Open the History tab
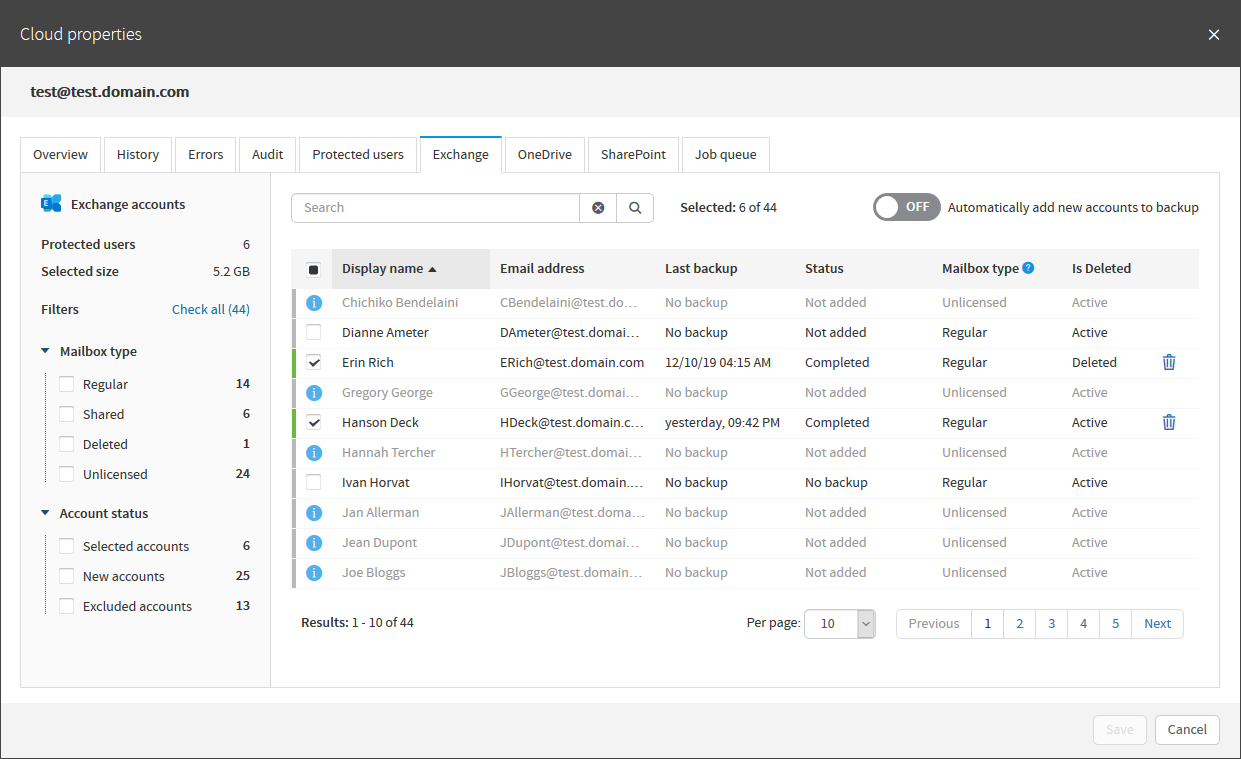 coord(138,155)
